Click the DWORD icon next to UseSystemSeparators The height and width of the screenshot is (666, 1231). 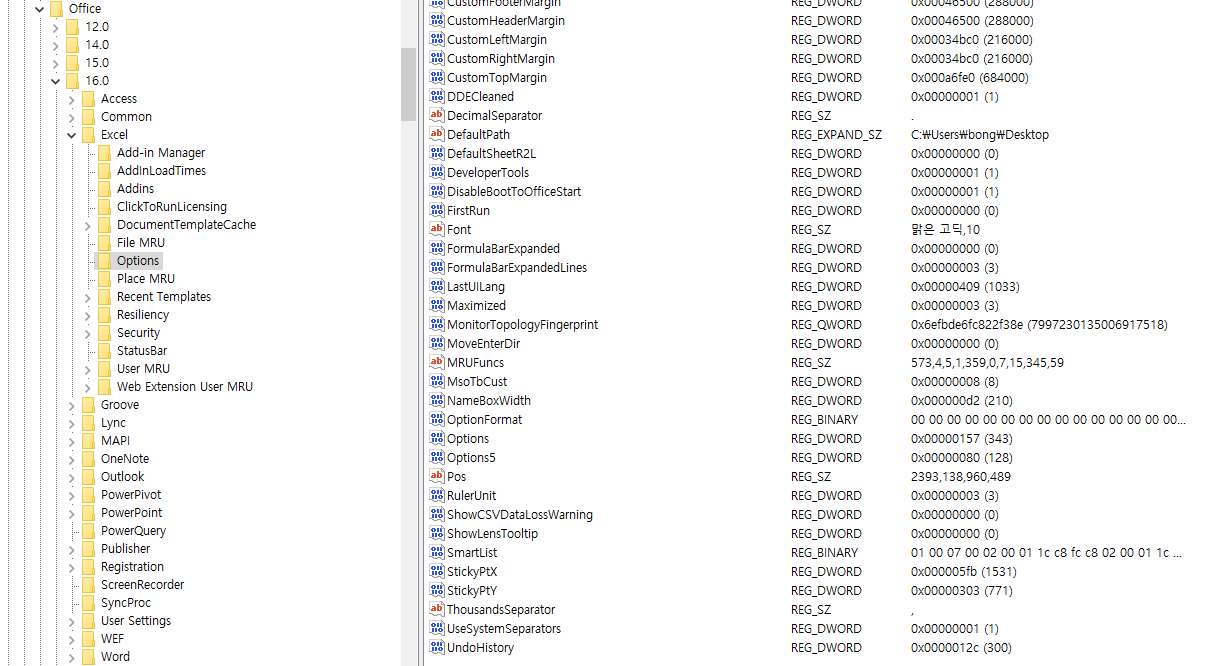click(x=436, y=629)
